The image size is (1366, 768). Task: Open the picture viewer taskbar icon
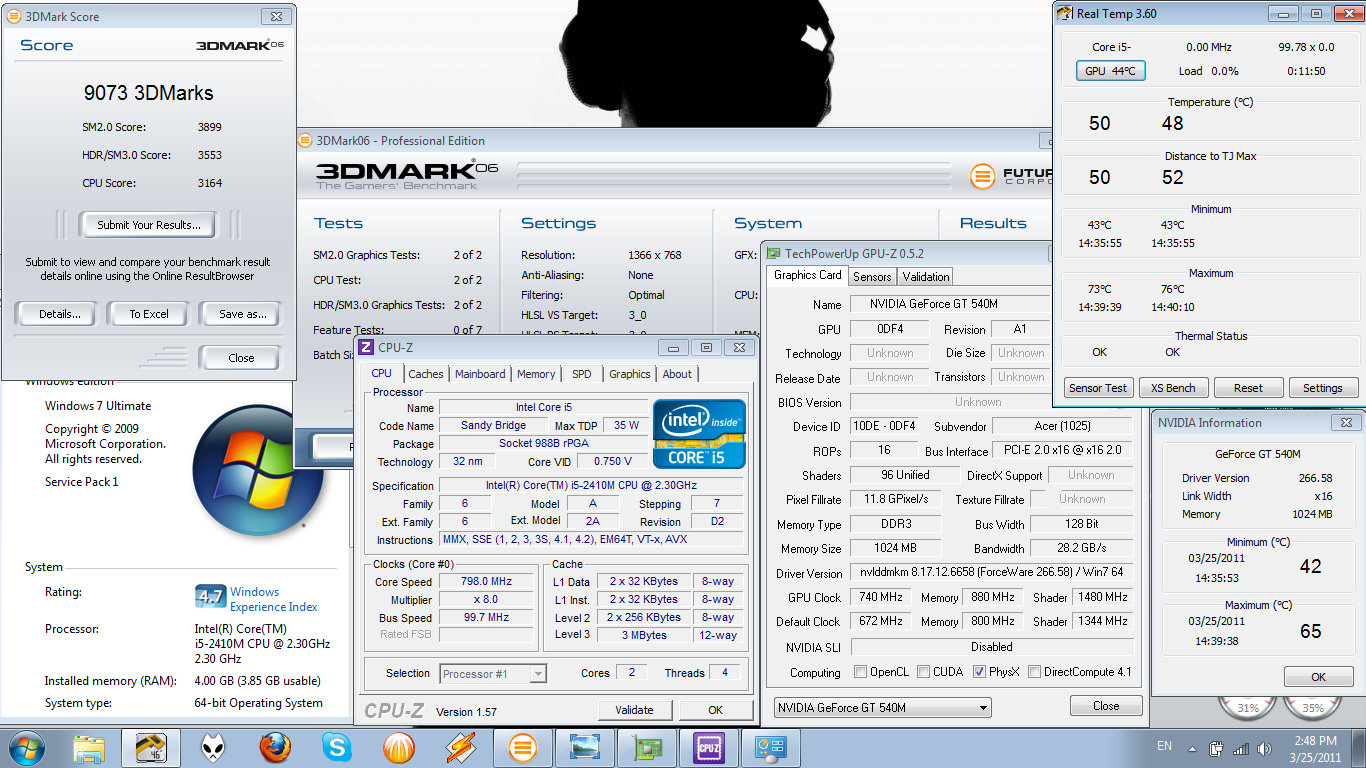(585, 747)
